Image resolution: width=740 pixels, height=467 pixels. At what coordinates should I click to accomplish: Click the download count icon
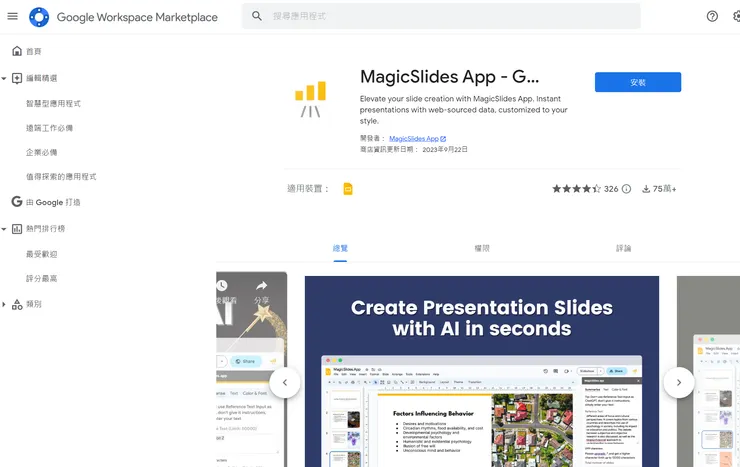point(646,189)
